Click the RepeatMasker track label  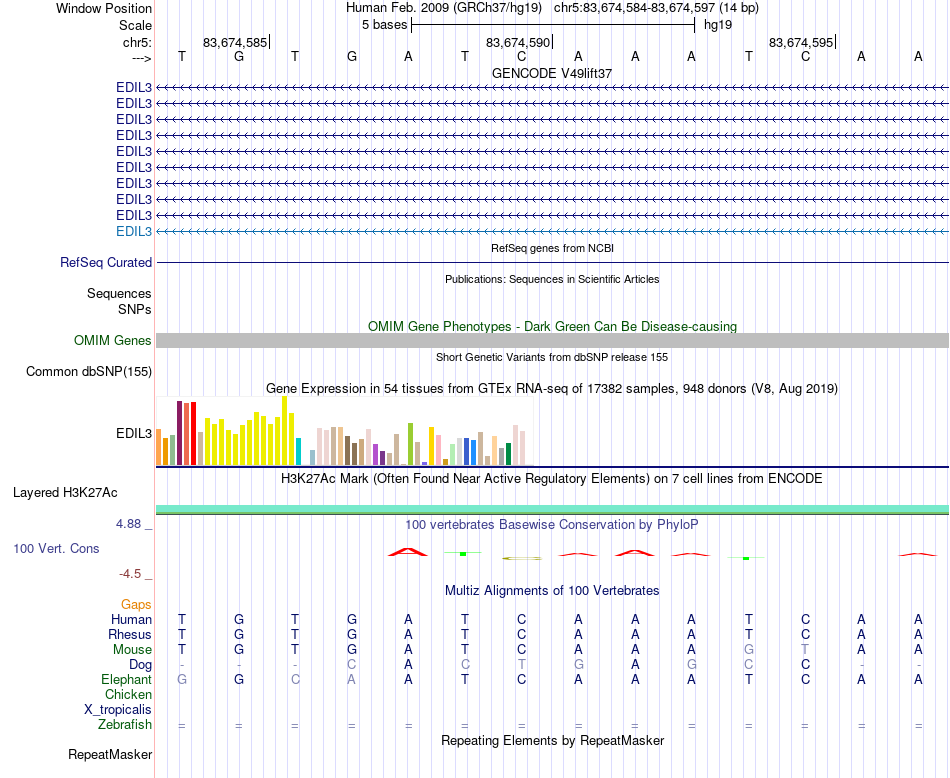coord(110,755)
